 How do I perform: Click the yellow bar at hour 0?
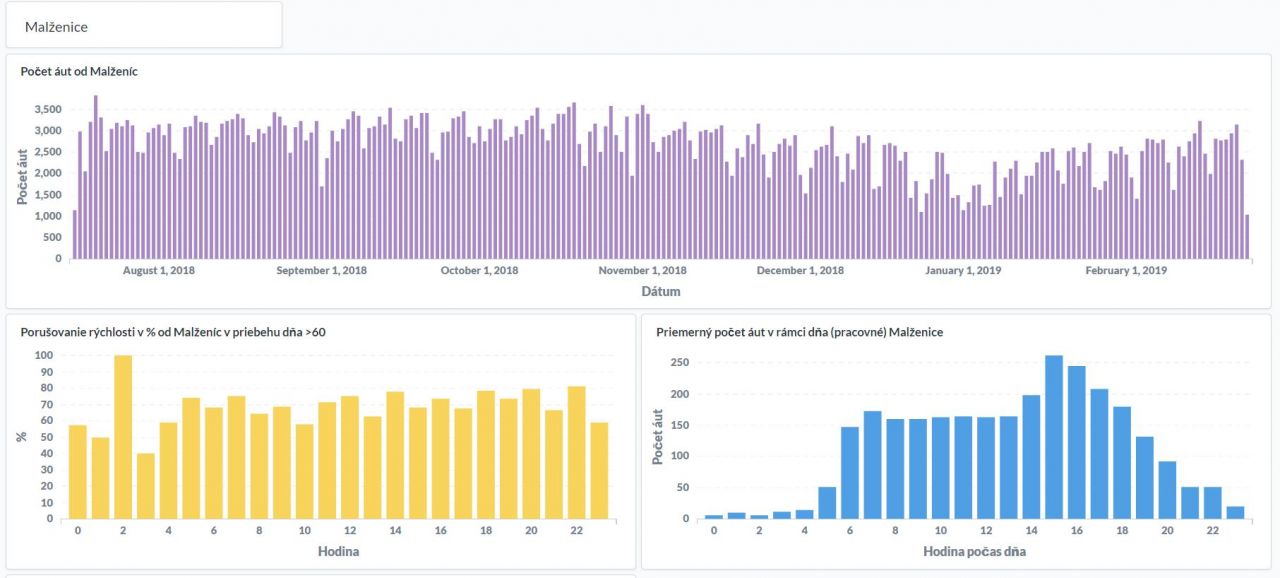point(78,472)
